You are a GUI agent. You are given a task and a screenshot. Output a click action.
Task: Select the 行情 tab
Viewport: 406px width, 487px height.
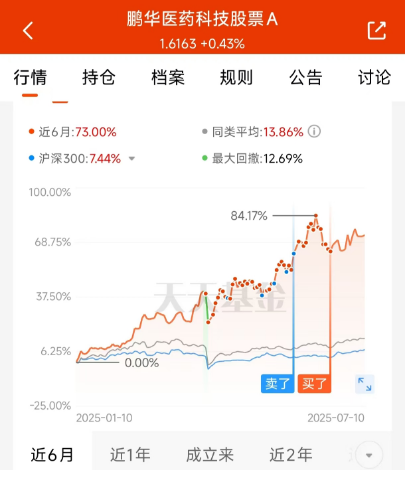30,77
